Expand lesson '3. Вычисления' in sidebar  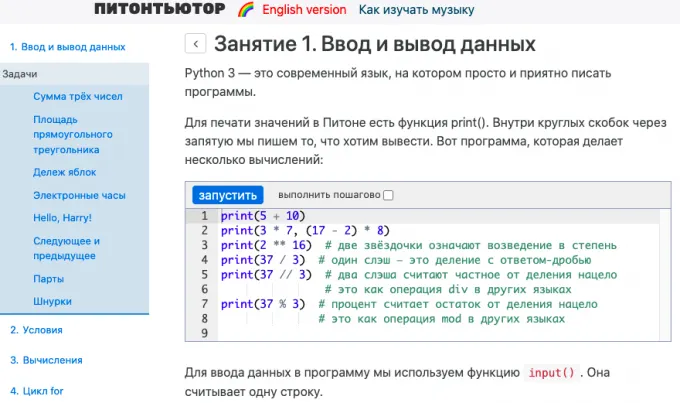pyautogui.click(x=46, y=360)
